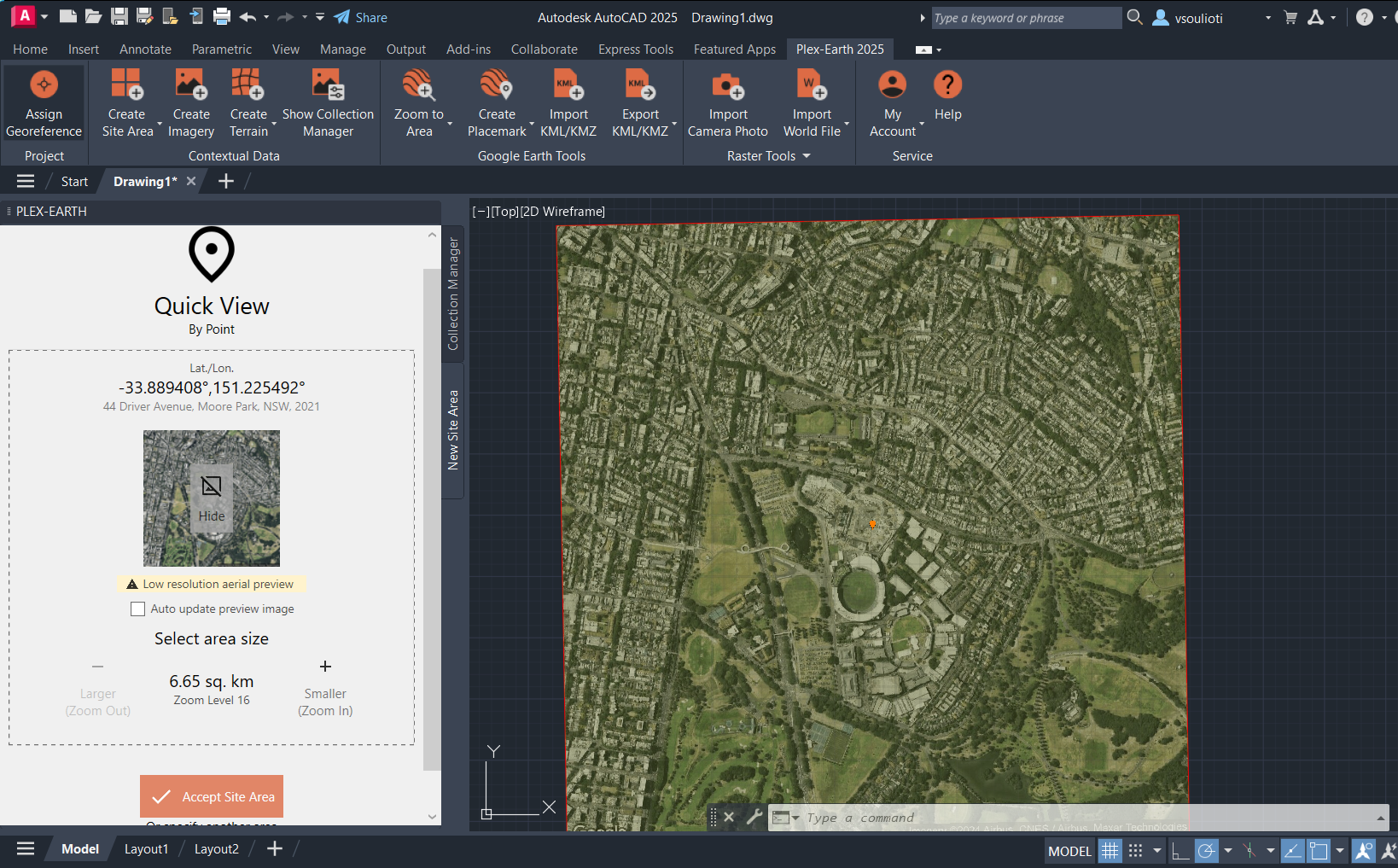Hide the aerial preview with Hide button

pos(211,498)
